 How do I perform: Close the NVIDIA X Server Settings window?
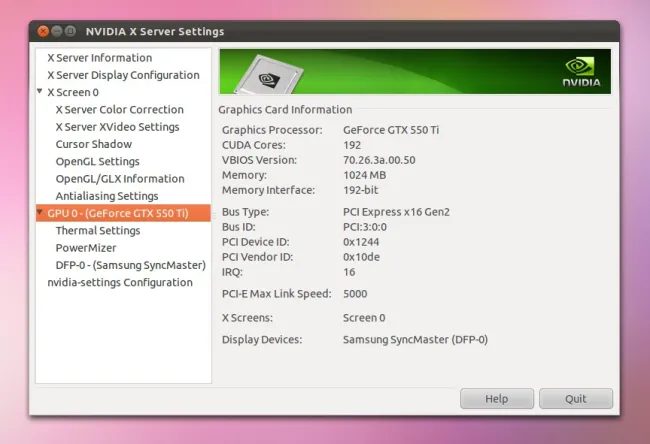pos(43,32)
